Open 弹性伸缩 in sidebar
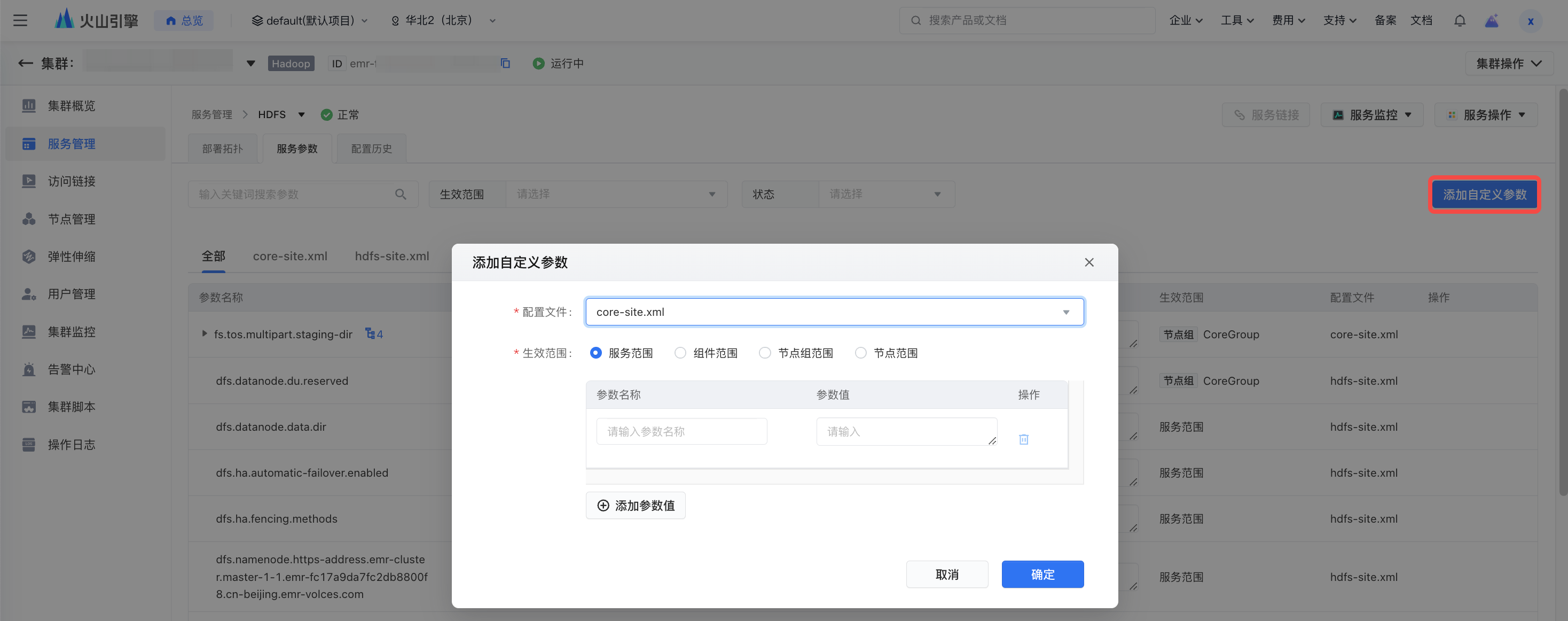Image resolution: width=1568 pixels, height=621 pixels. tap(71, 257)
